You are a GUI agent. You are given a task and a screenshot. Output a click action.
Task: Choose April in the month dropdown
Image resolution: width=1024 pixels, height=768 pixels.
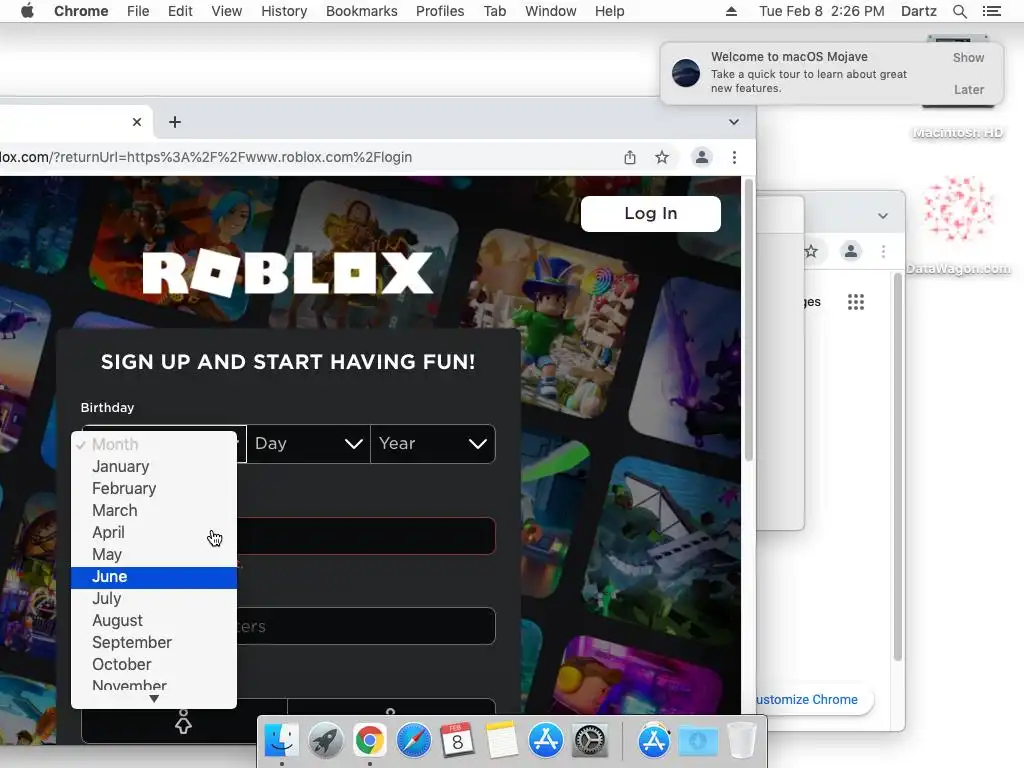[154, 533]
